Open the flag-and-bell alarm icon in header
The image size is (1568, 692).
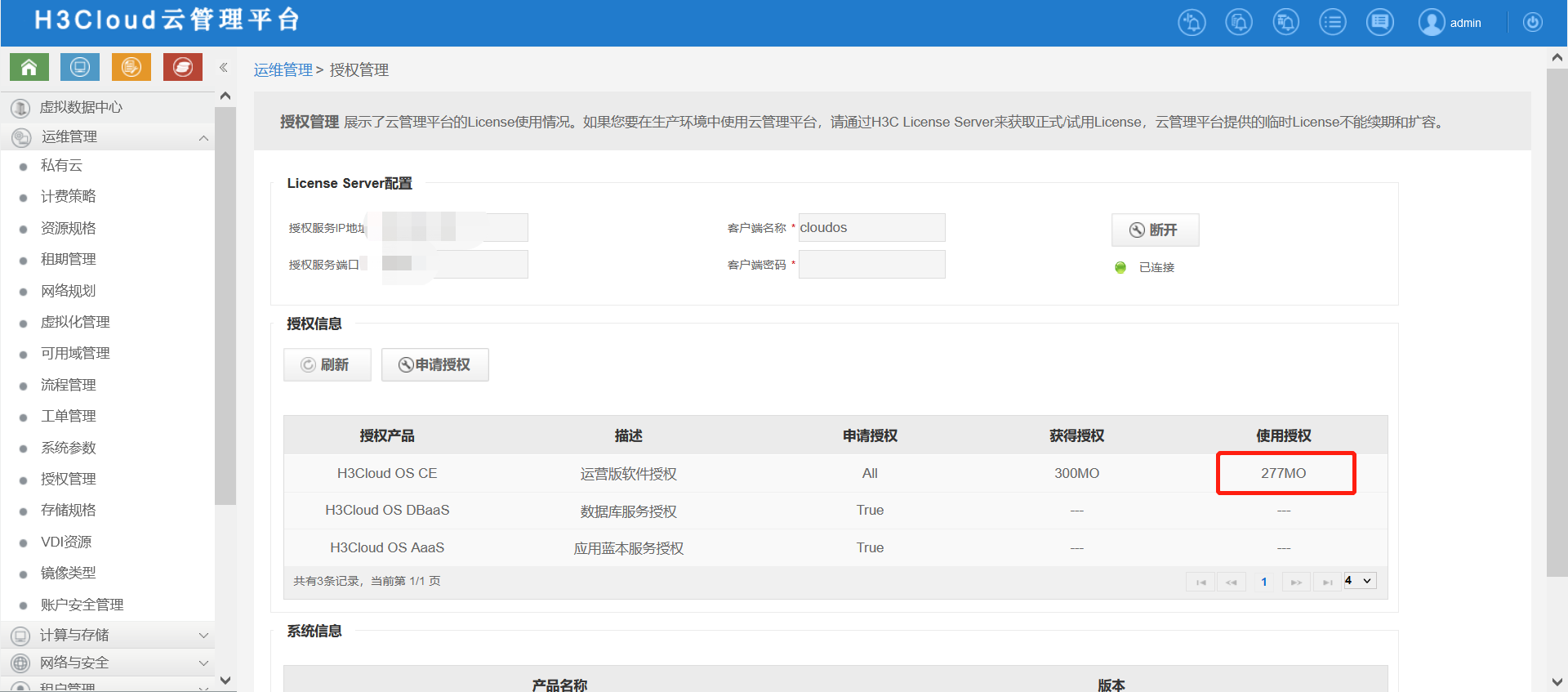pos(1192,22)
